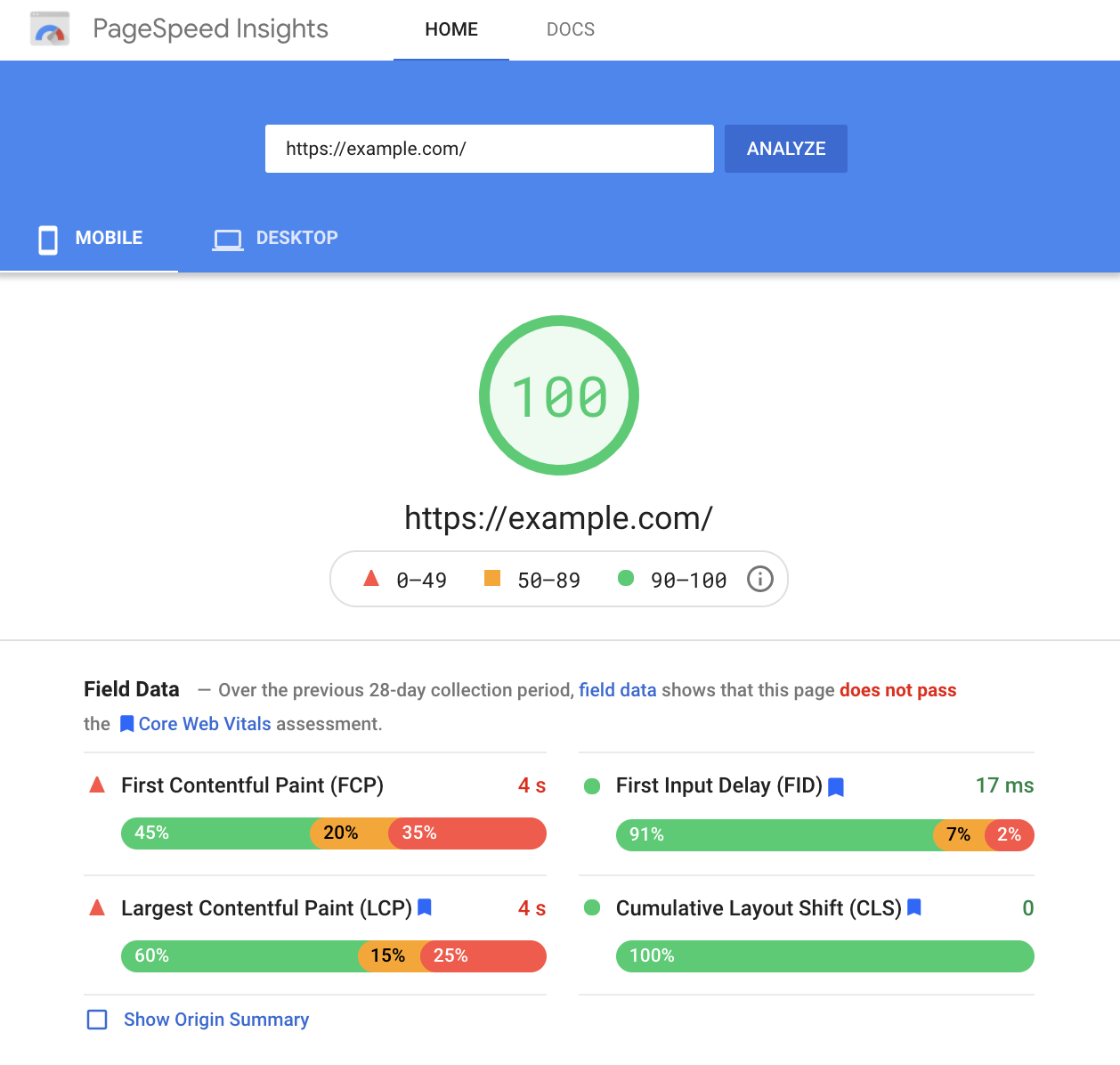Viewport: 1120px width, 1065px height.
Task: Click the 100 performance score gauge
Action: (559, 395)
